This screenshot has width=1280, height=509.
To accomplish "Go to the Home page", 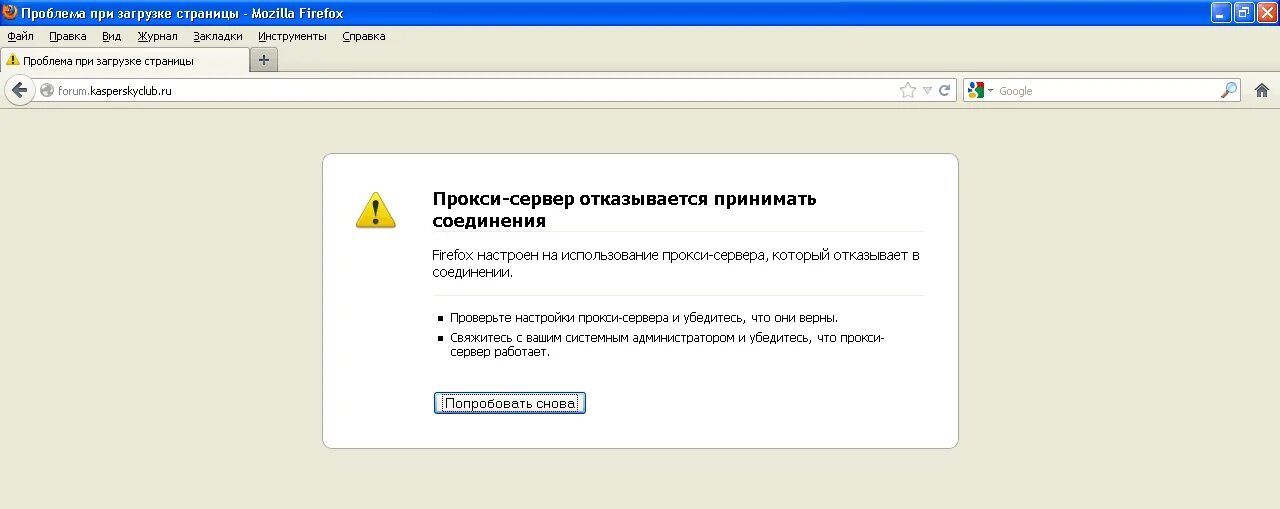I will click(1262, 90).
